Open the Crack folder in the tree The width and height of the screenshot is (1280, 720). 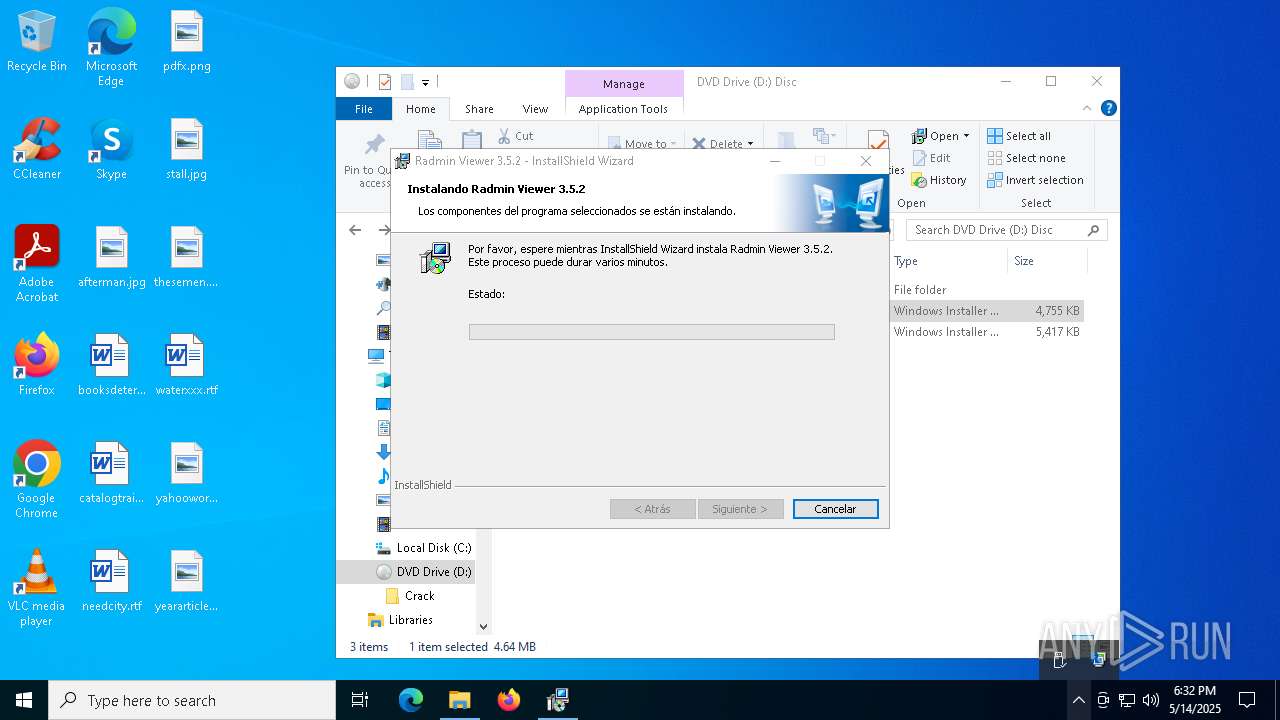click(410, 596)
